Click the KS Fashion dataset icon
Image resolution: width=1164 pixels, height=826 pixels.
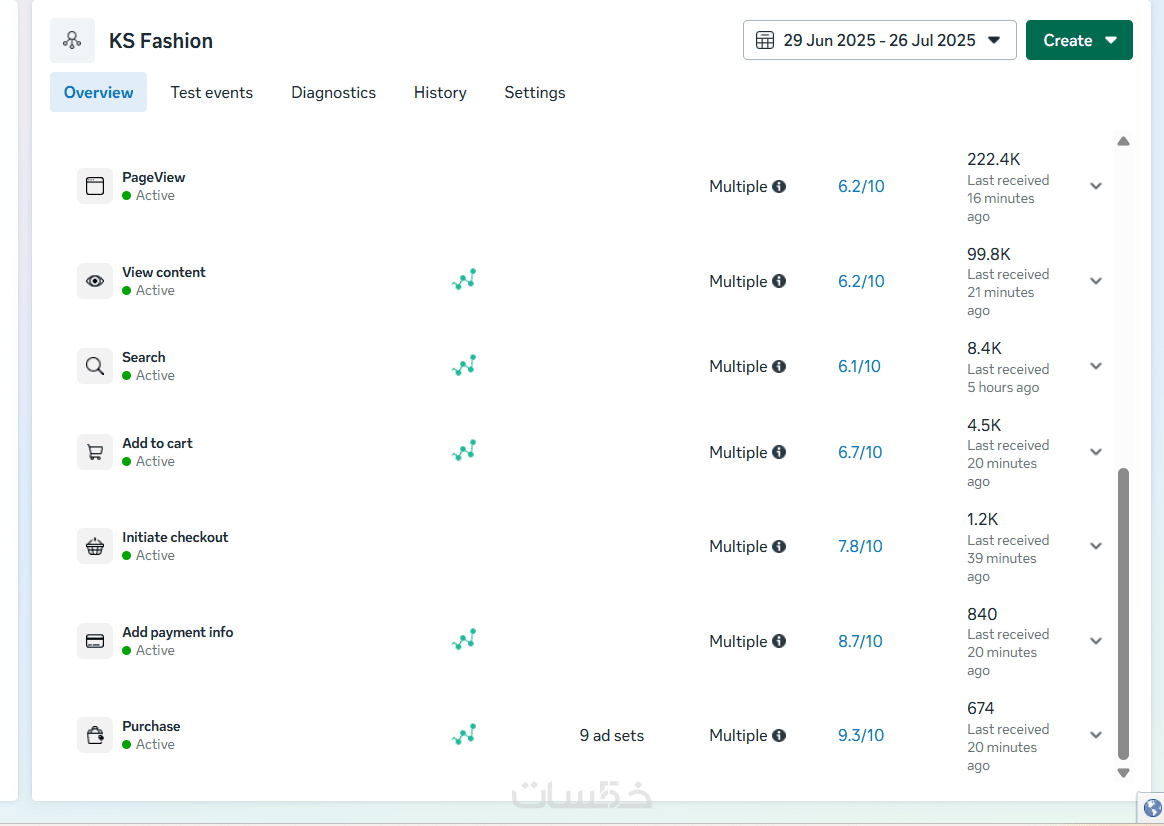tap(72, 41)
